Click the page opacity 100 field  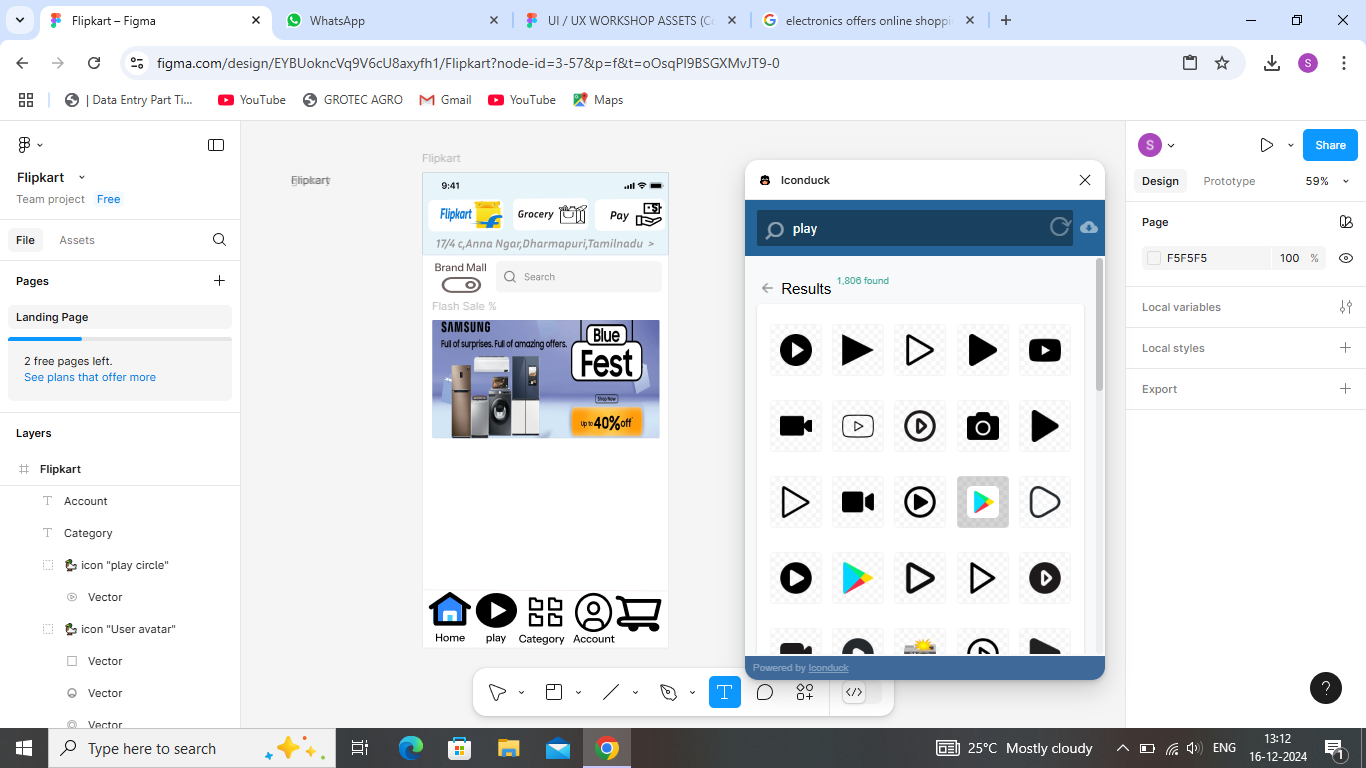(1289, 258)
